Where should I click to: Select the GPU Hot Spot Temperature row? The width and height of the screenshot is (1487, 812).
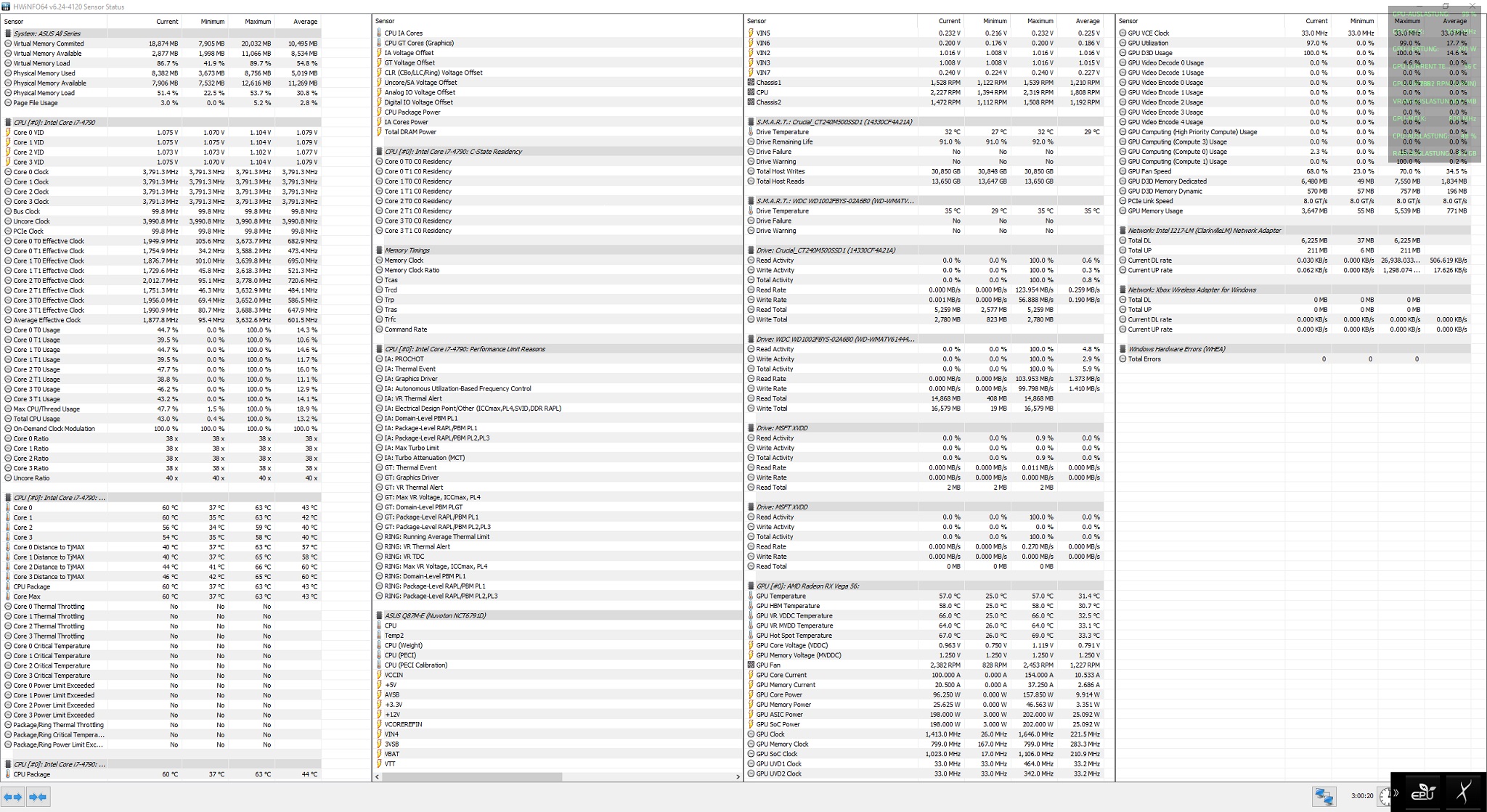pyautogui.click(x=794, y=636)
